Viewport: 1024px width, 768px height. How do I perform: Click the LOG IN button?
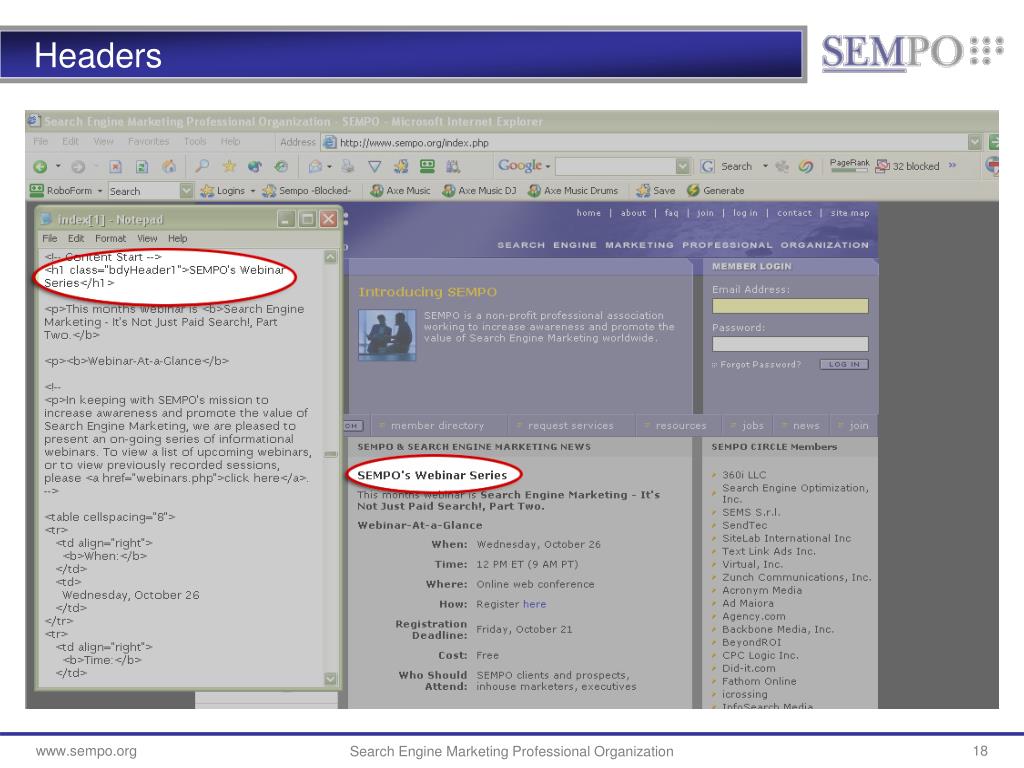(x=844, y=364)
